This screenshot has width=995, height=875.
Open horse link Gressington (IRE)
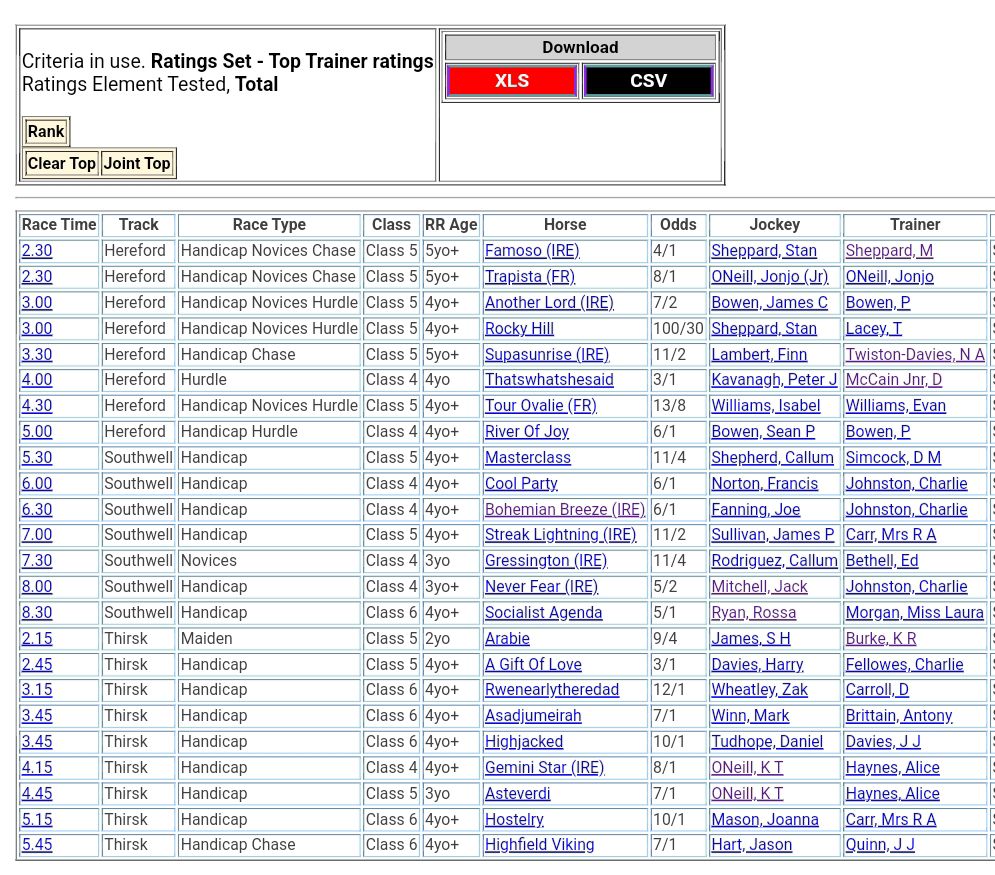(x=546, y=561)
